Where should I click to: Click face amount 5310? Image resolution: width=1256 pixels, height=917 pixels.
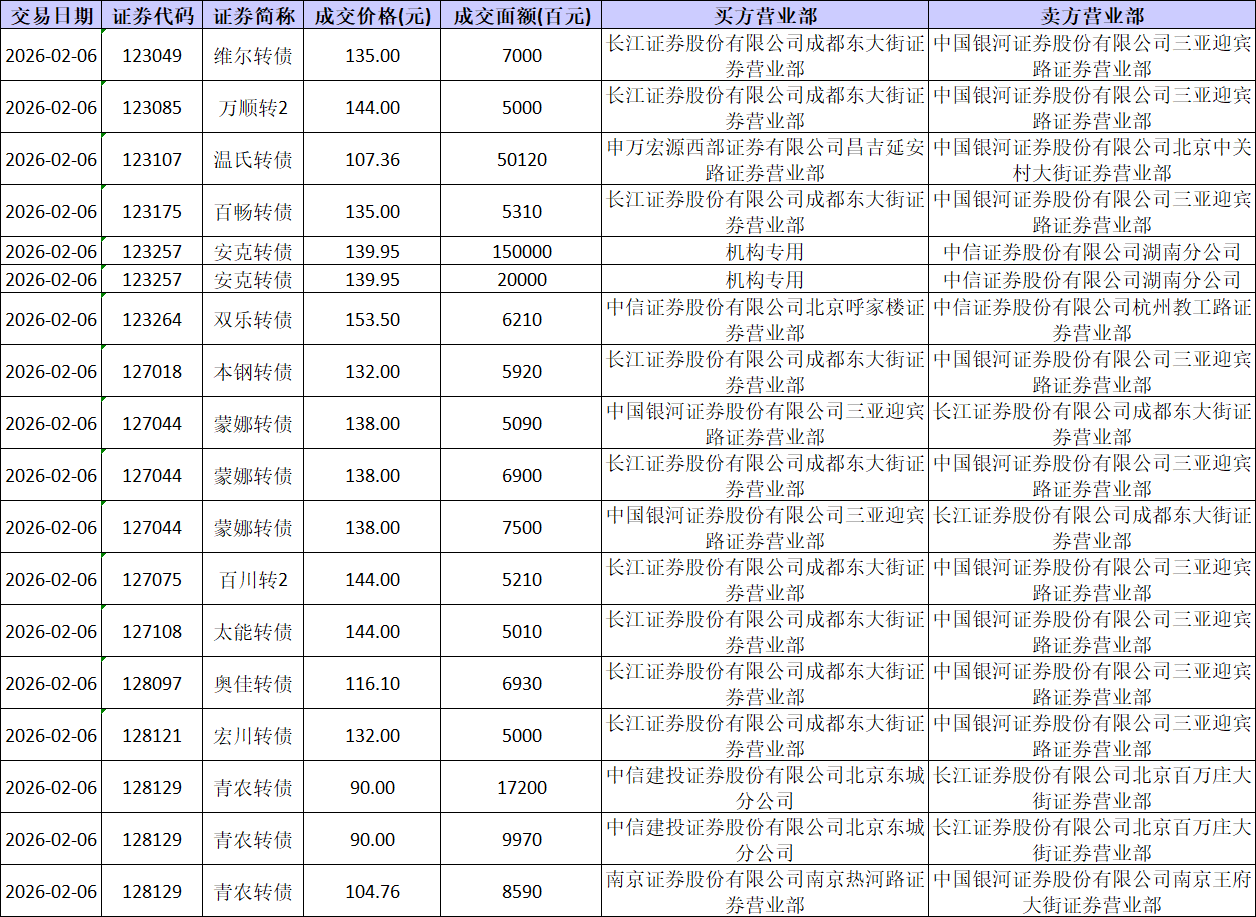[522, 212]
